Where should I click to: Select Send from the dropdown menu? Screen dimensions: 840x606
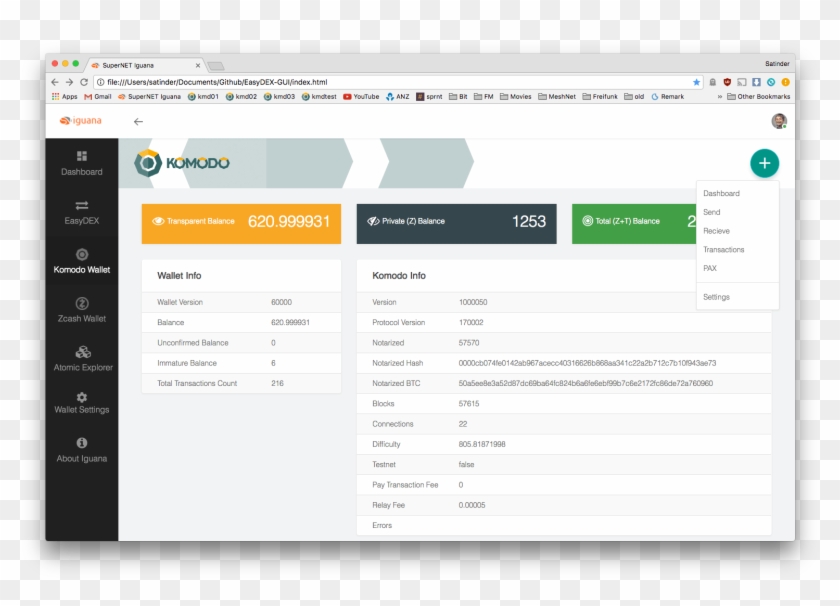coord(712,212)
